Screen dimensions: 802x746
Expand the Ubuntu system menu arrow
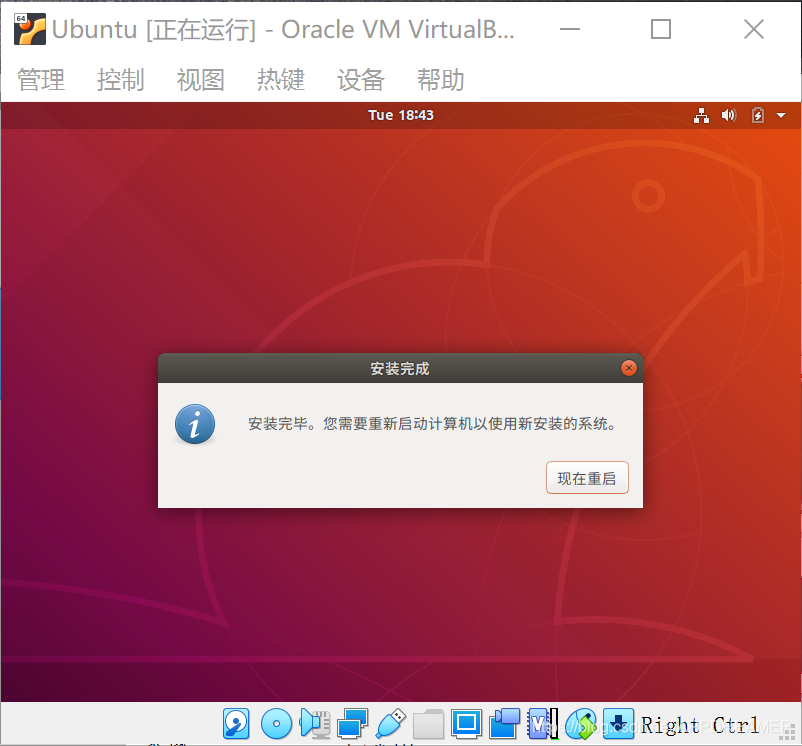pos(781,116)
